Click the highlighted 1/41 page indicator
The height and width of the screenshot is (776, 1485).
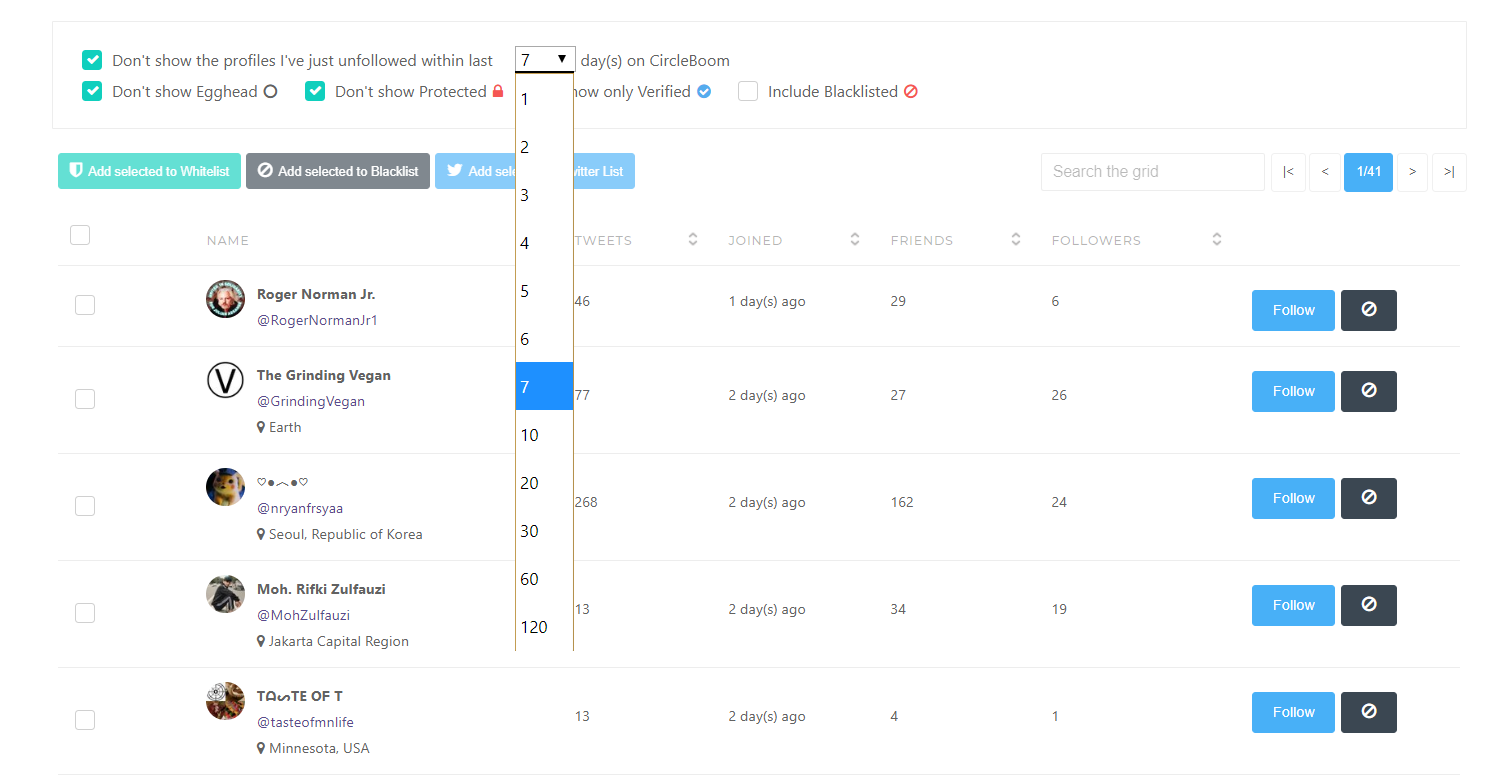1368,172
